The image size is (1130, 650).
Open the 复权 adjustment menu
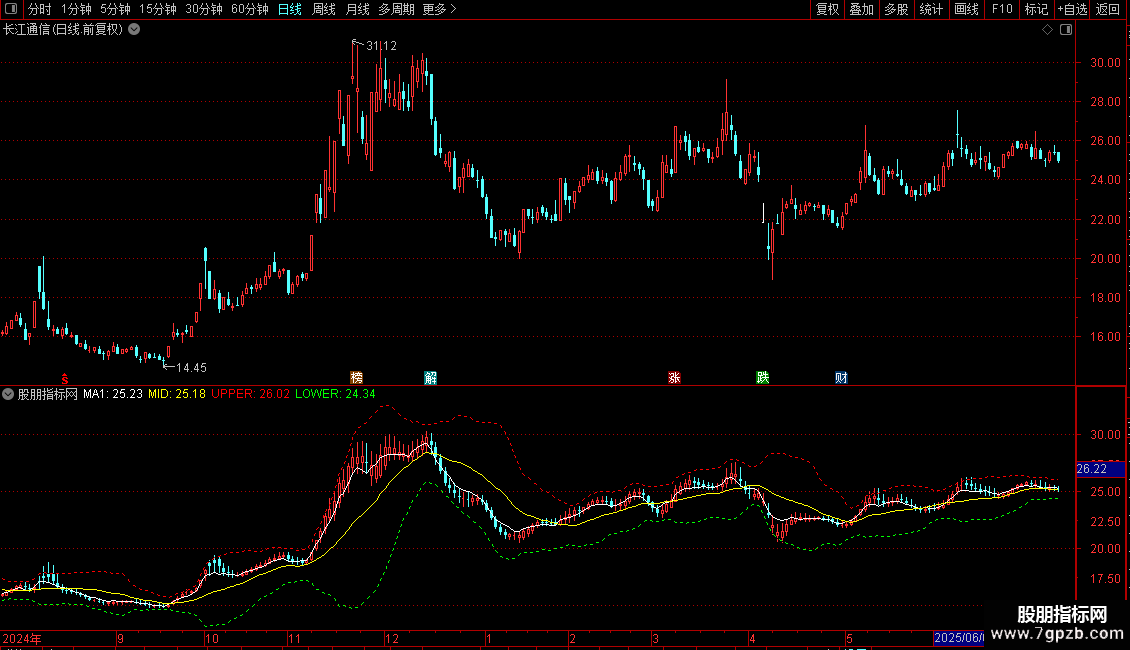tap(827, 9)
